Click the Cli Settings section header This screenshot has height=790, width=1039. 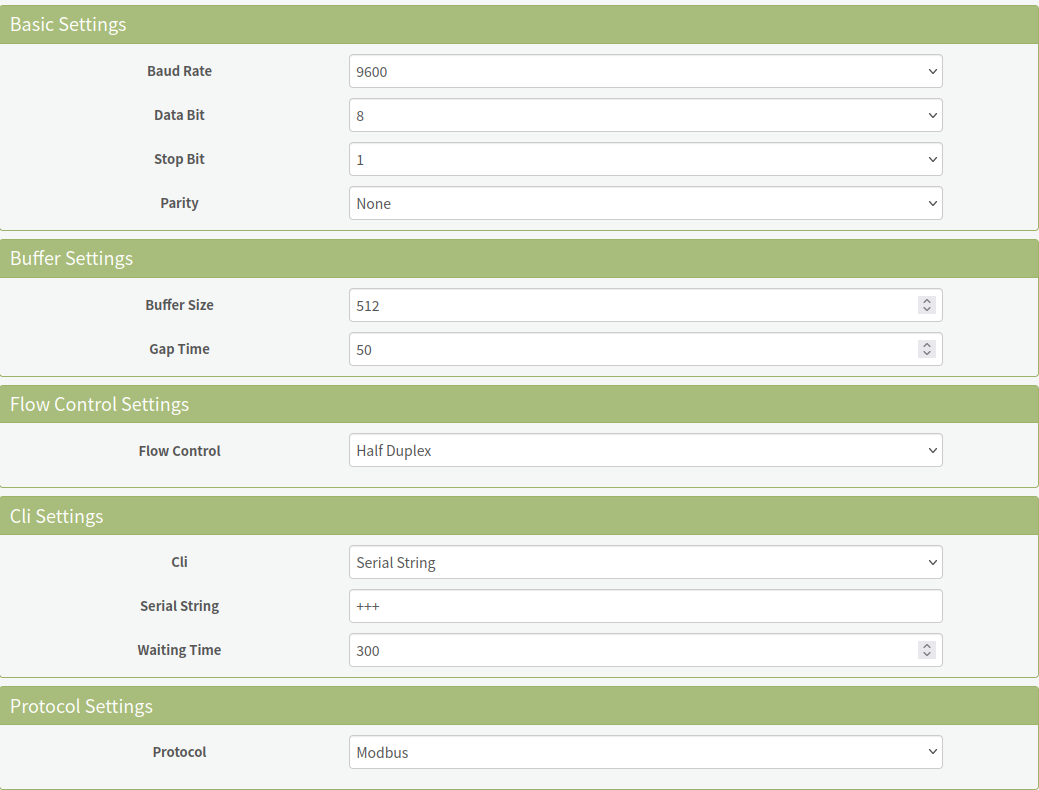point(519,516)
